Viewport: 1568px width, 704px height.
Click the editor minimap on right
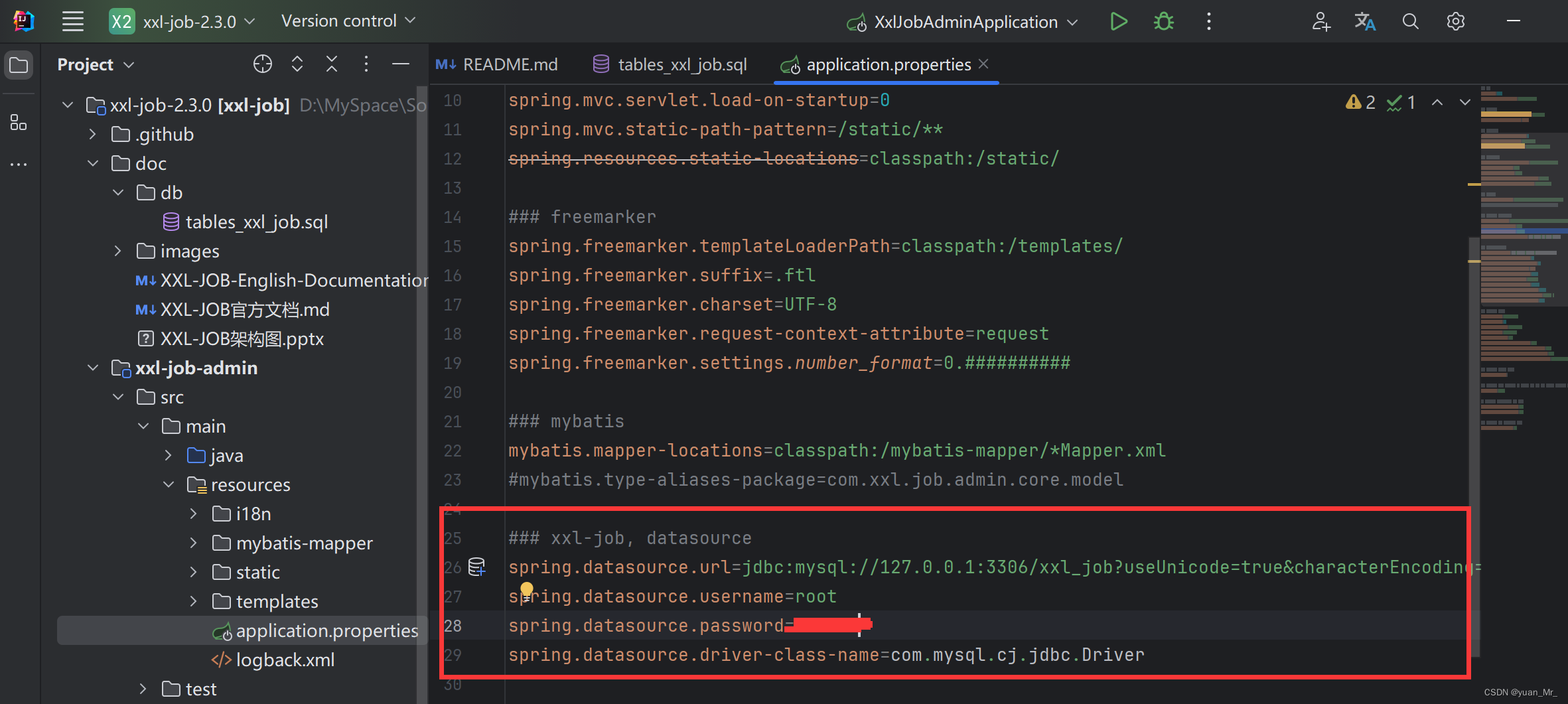point(1524,259)
